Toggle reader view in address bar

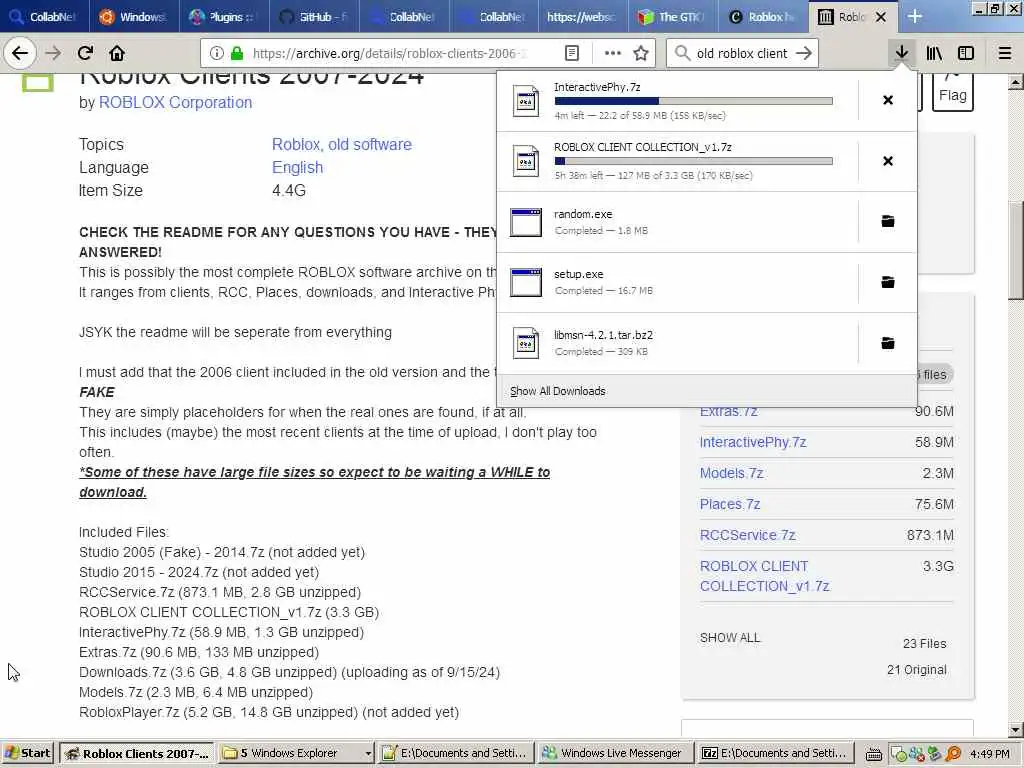pos(571,54)
